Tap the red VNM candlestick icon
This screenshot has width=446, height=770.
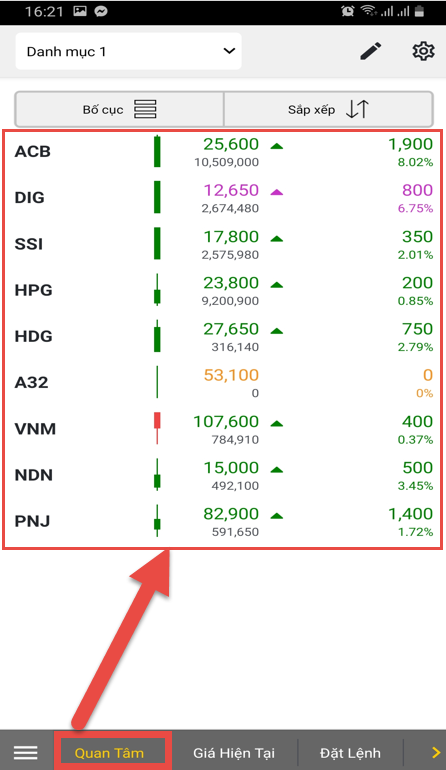[157, 428]
